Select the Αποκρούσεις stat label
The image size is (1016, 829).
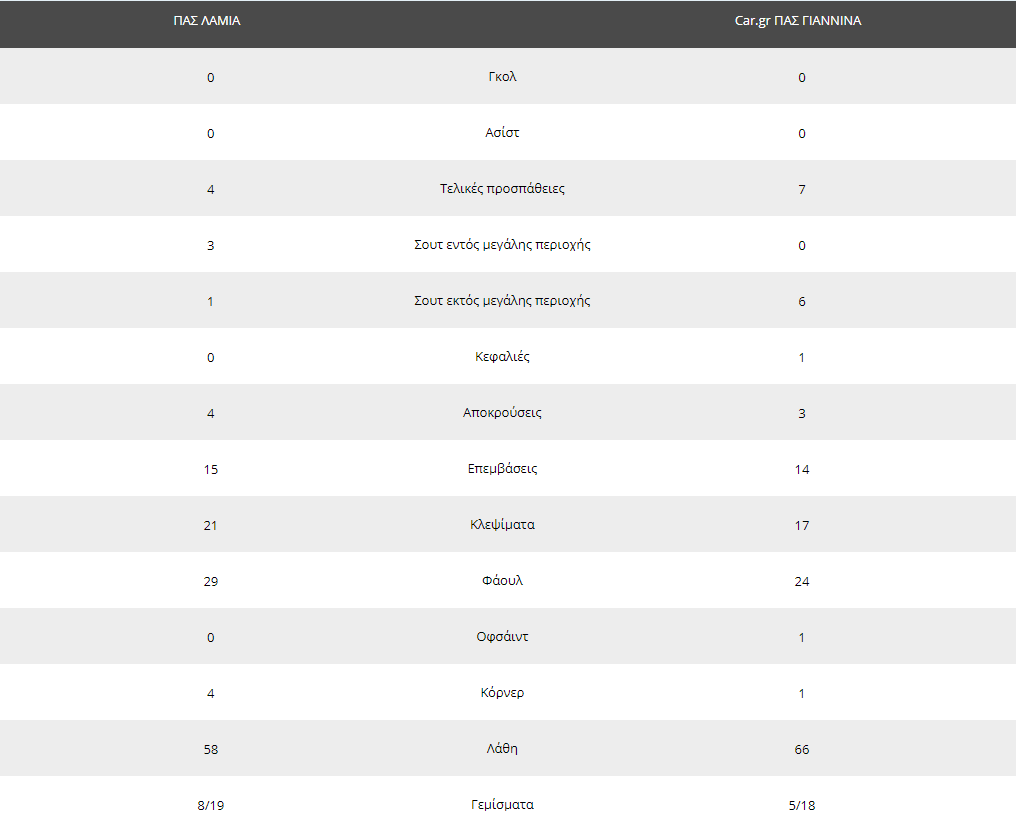[502, 412]
